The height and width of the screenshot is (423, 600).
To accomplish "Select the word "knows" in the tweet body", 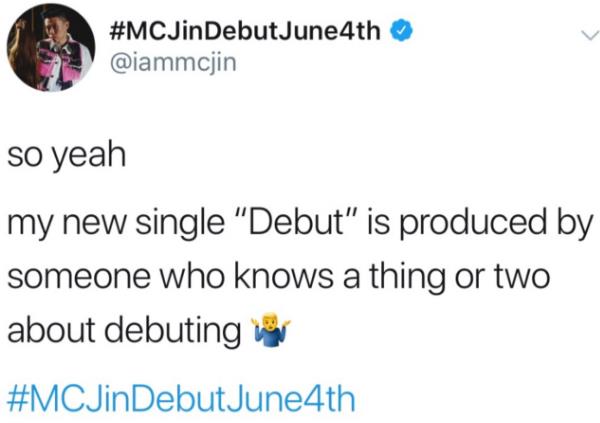I will coord(284,276).
